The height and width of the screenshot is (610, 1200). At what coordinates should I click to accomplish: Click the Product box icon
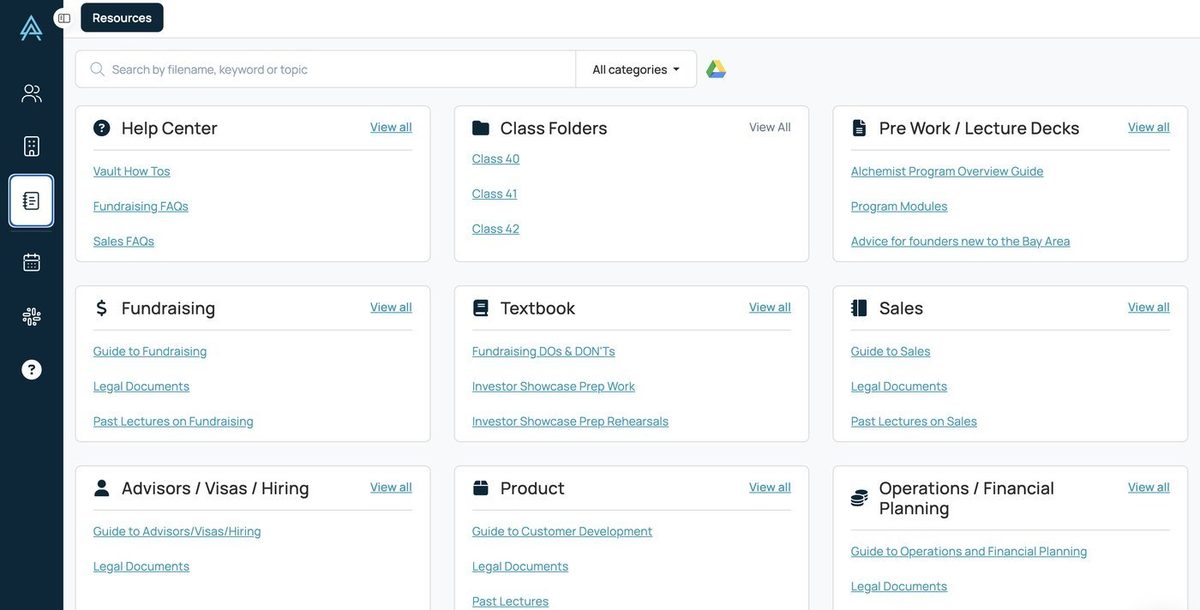481,488
